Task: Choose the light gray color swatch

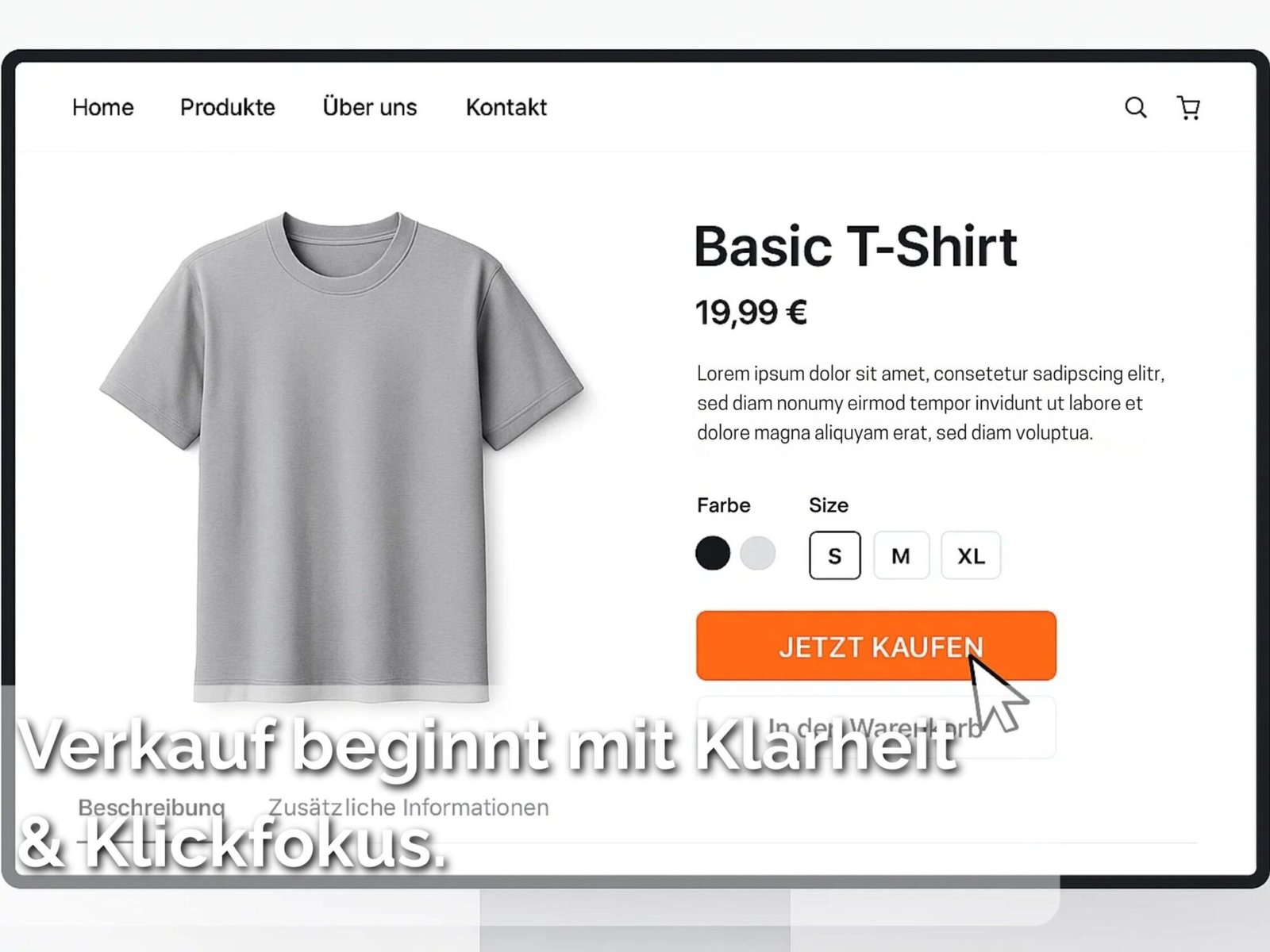Action: pos(757,553)
